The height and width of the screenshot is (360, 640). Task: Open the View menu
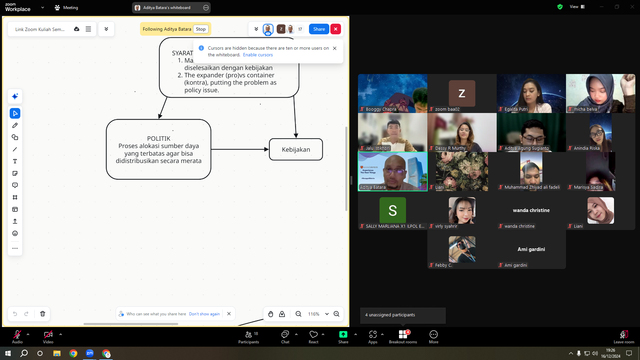pyautogui.click(x=577, y=7)
